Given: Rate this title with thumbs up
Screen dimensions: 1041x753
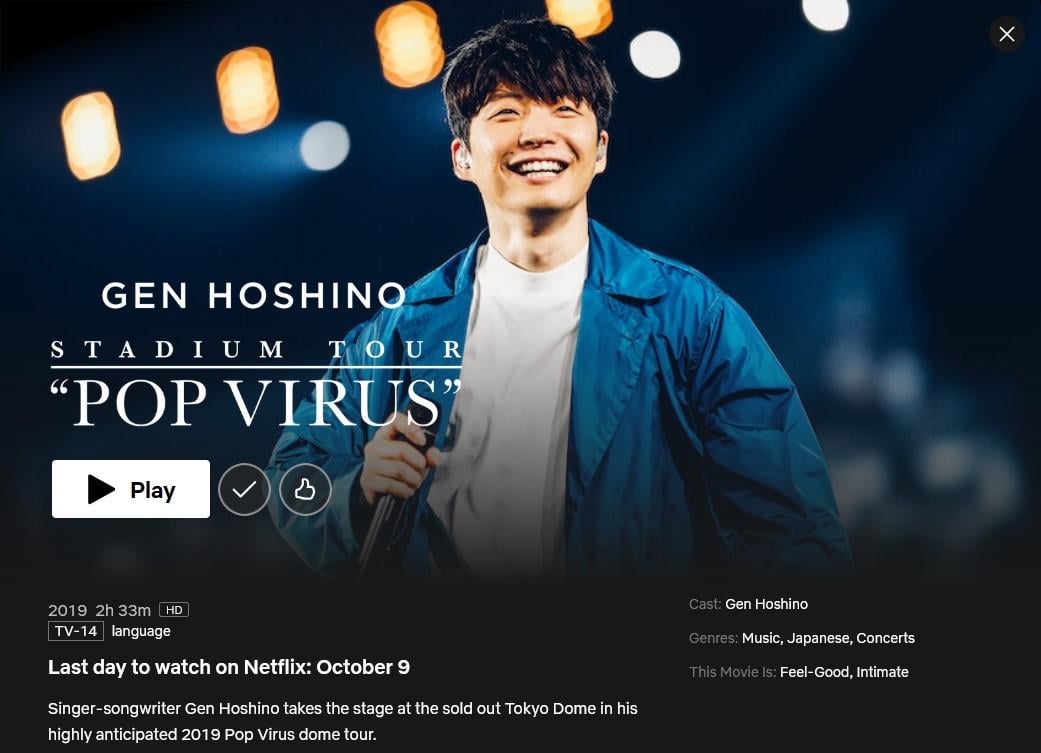Looking at the screenshot, I should click(x=305, y=489).
